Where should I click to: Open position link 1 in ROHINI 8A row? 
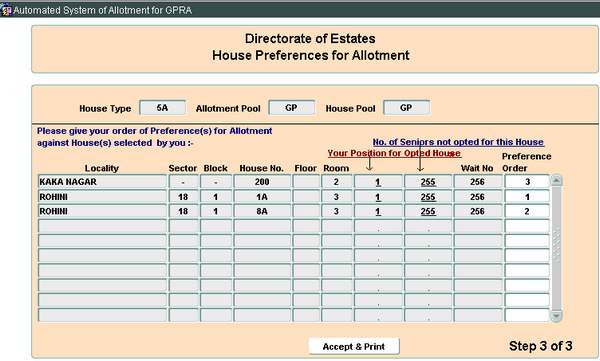[378, 212]
